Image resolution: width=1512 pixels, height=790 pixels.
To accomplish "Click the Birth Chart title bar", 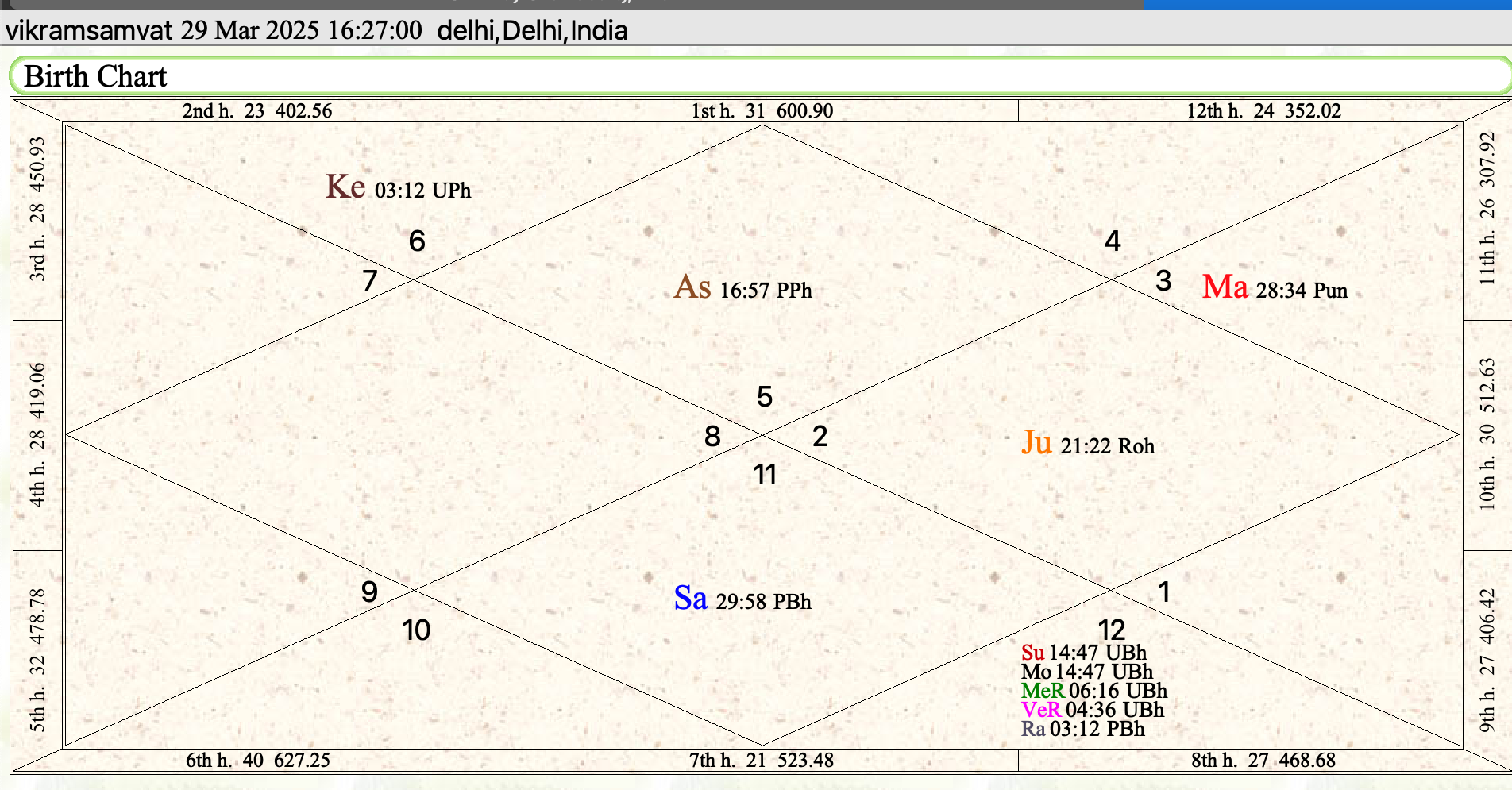I will click(95, 76).
